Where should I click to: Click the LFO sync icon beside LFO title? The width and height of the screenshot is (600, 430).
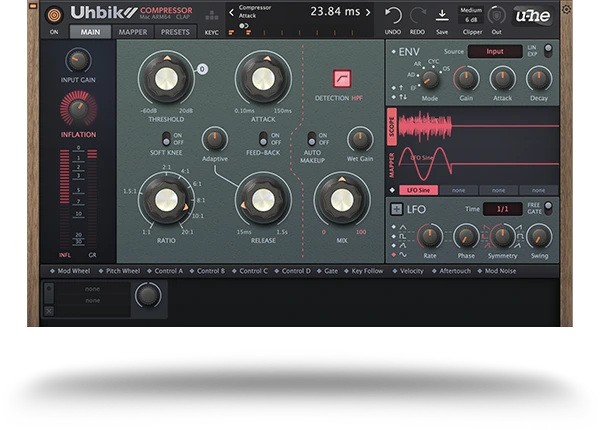pyautogui.click(x=394, y=209)
